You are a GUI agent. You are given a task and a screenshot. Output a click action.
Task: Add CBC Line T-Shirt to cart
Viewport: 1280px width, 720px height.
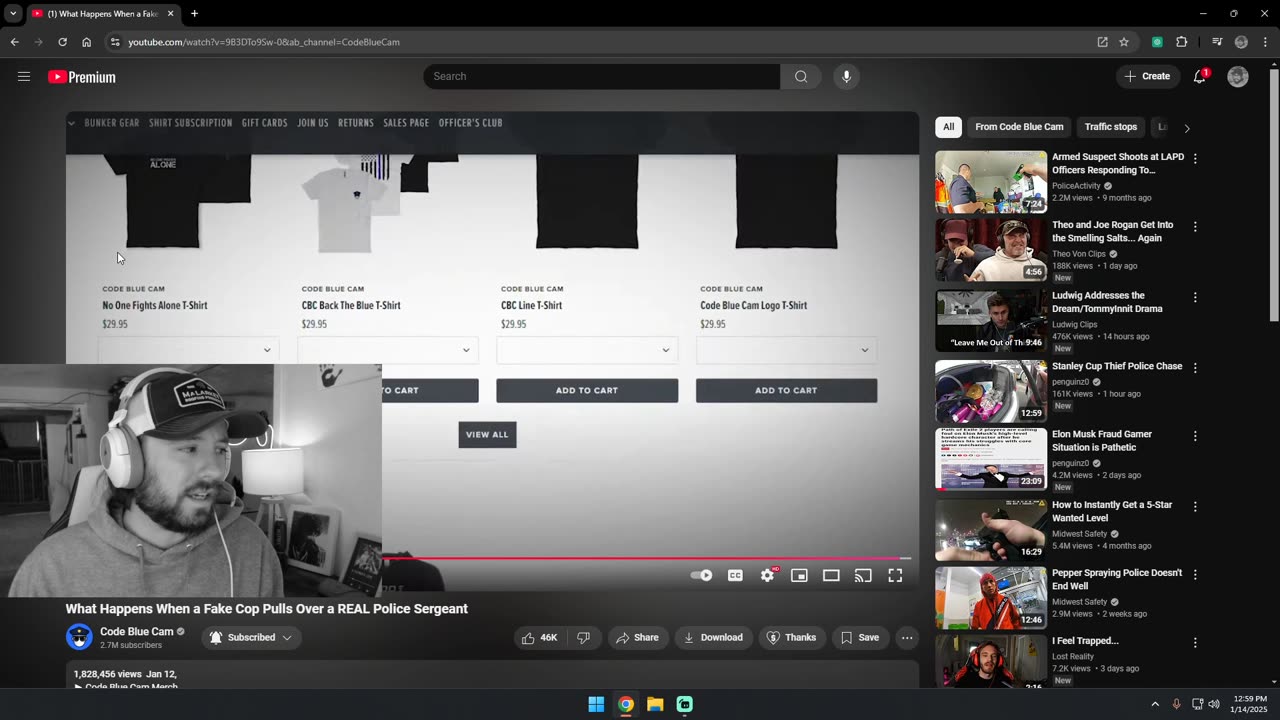(587, 390)
